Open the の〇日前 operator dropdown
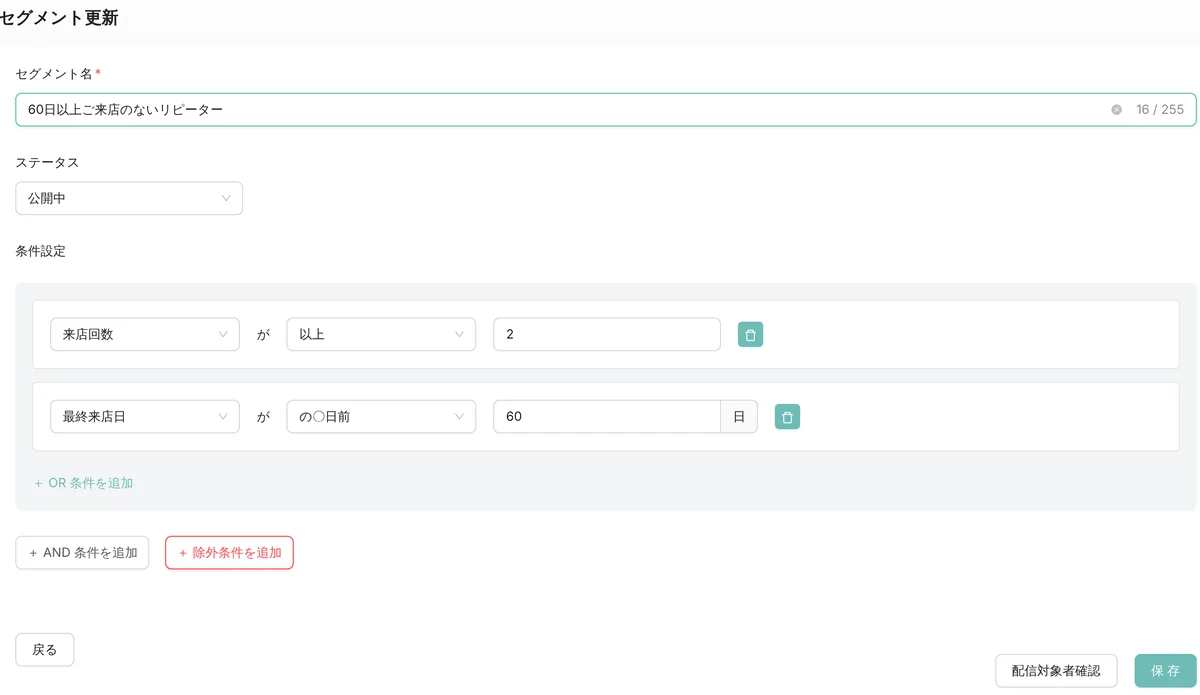 pyautogui.click(x=381, y=417)
